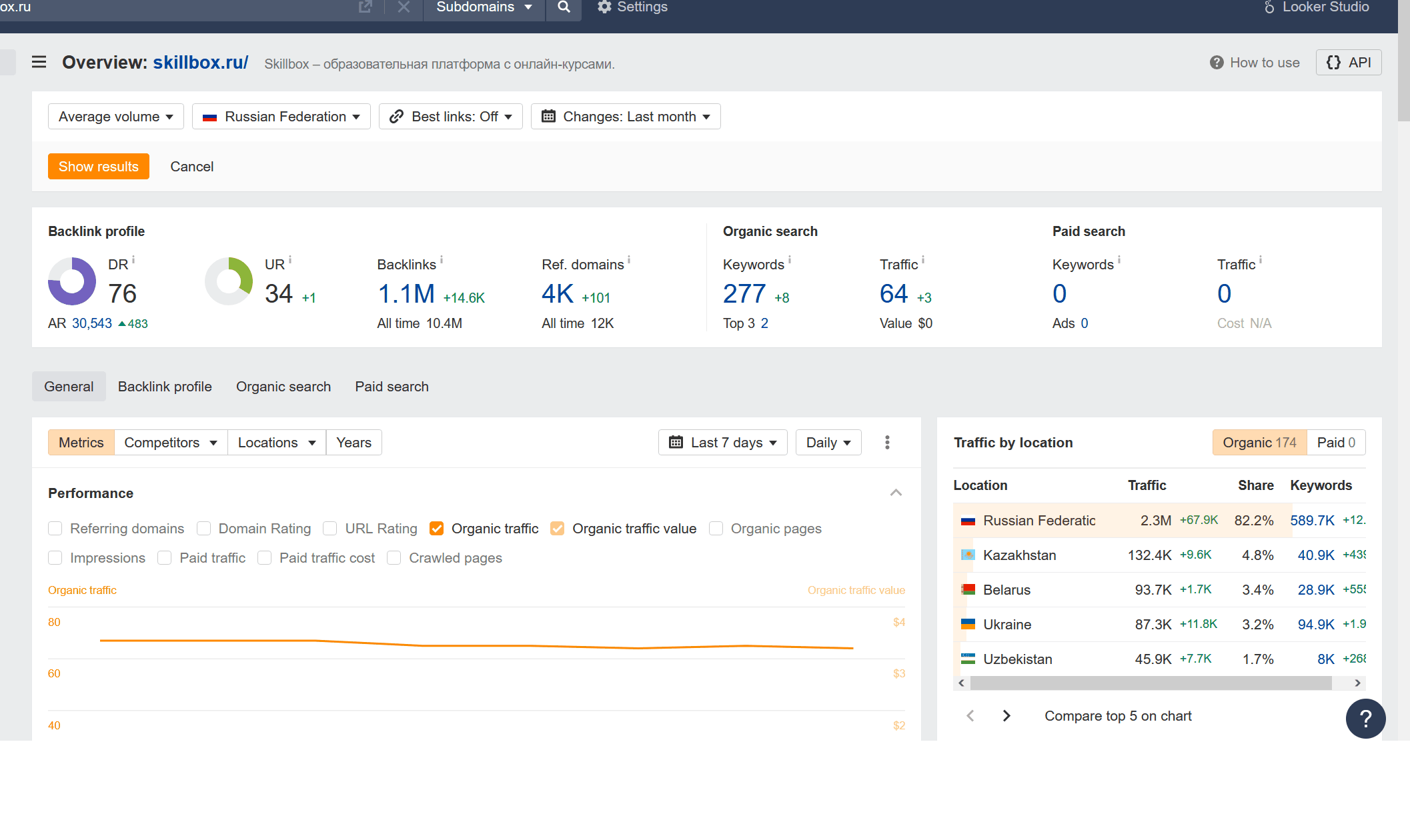Viewport: 1410px width, 840px height.
Task: Click Organic search Keywords info icon
Action: click(x=790, y=260)
